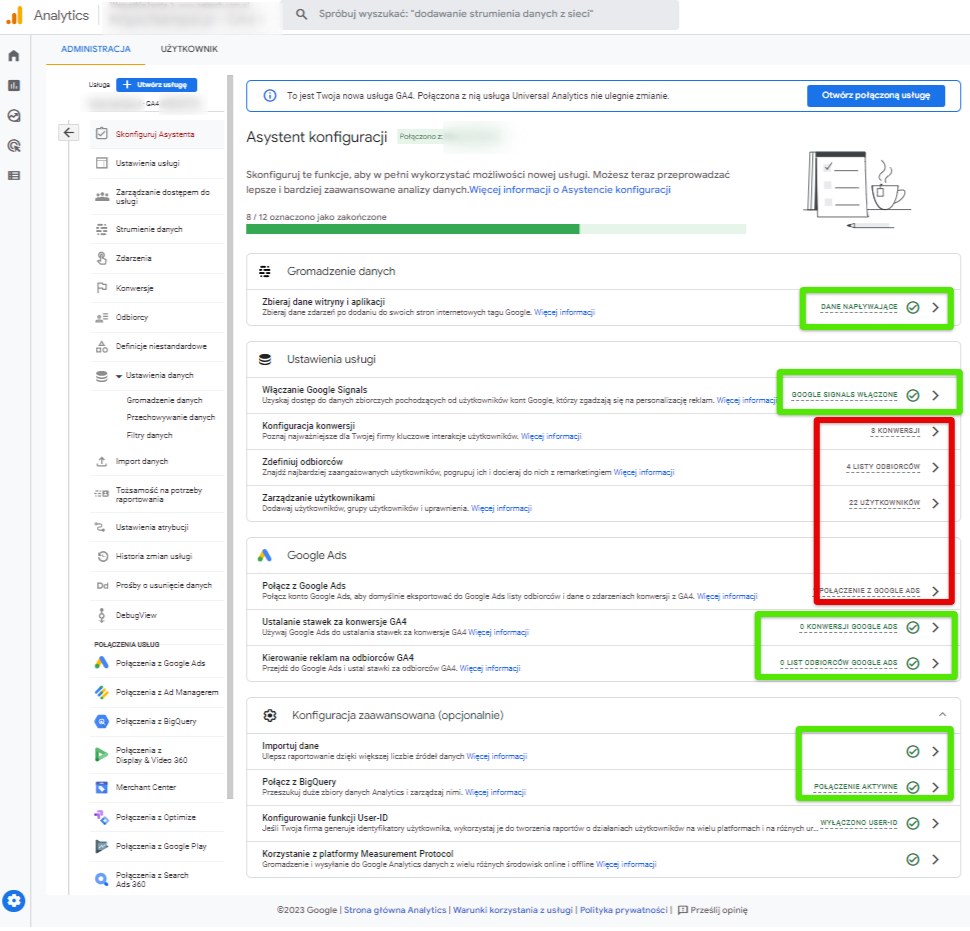The width and height of the screenshot is (970, 931).
Task: Switch to the Użytkownik tab
Action: pyautogui.click(x=189, y=49)
